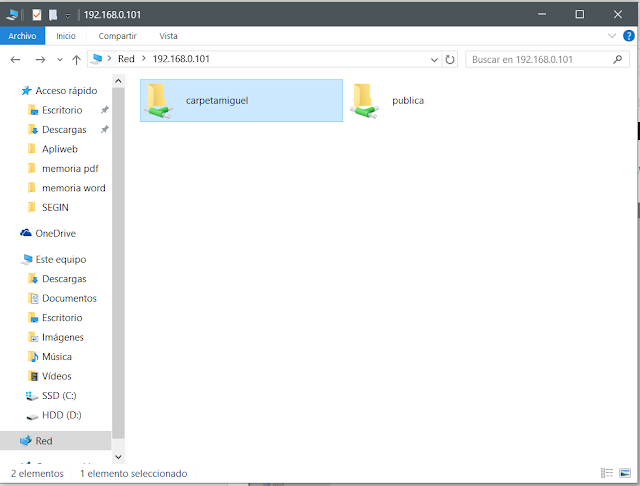This screenshot has height=486, width=640.
Task: Select Red in the navigation pane
Action: click(x=56, y=441)
